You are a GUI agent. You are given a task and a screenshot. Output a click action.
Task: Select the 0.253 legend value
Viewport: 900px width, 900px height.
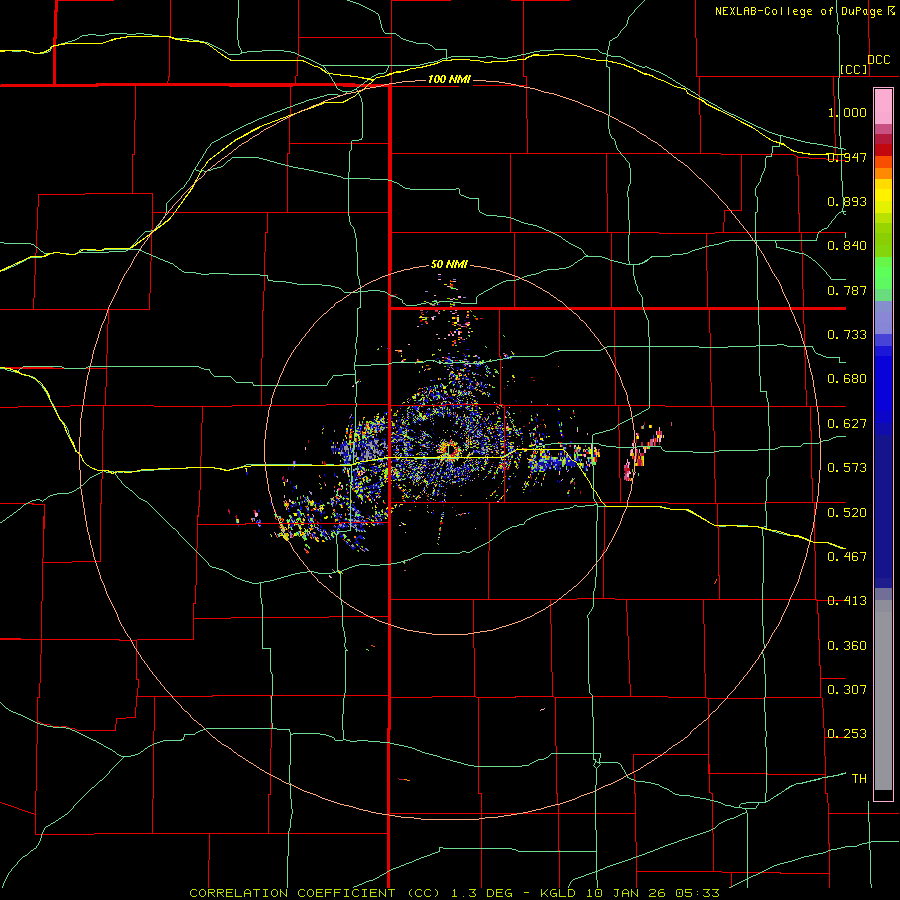[x=847, y=734]
